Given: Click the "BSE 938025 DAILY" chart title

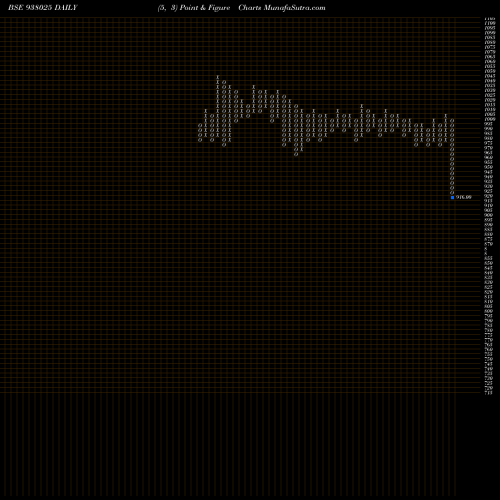Looking at the screenshot, I should (43, 8).
